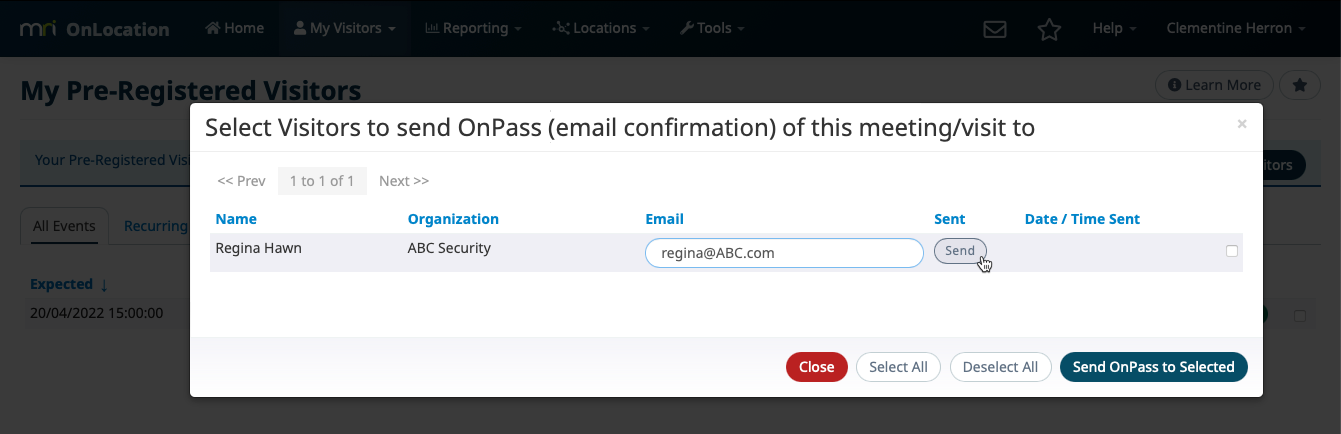Image resolution: width=1341 pixels, height=434 pixels.
Task: Click the 1 to 1 of 1 page indicator
Action: tap(322, 181)
